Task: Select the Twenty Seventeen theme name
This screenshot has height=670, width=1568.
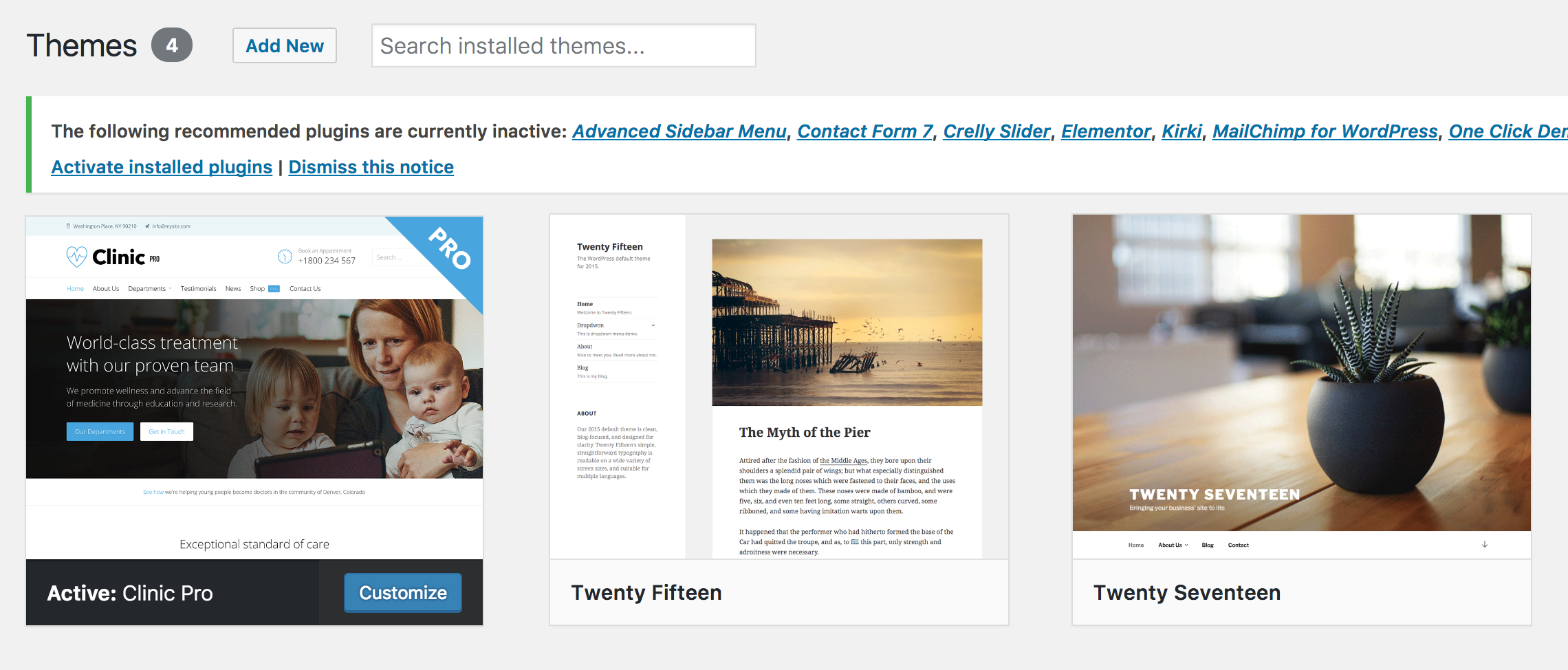Action: click(1187, 592)
